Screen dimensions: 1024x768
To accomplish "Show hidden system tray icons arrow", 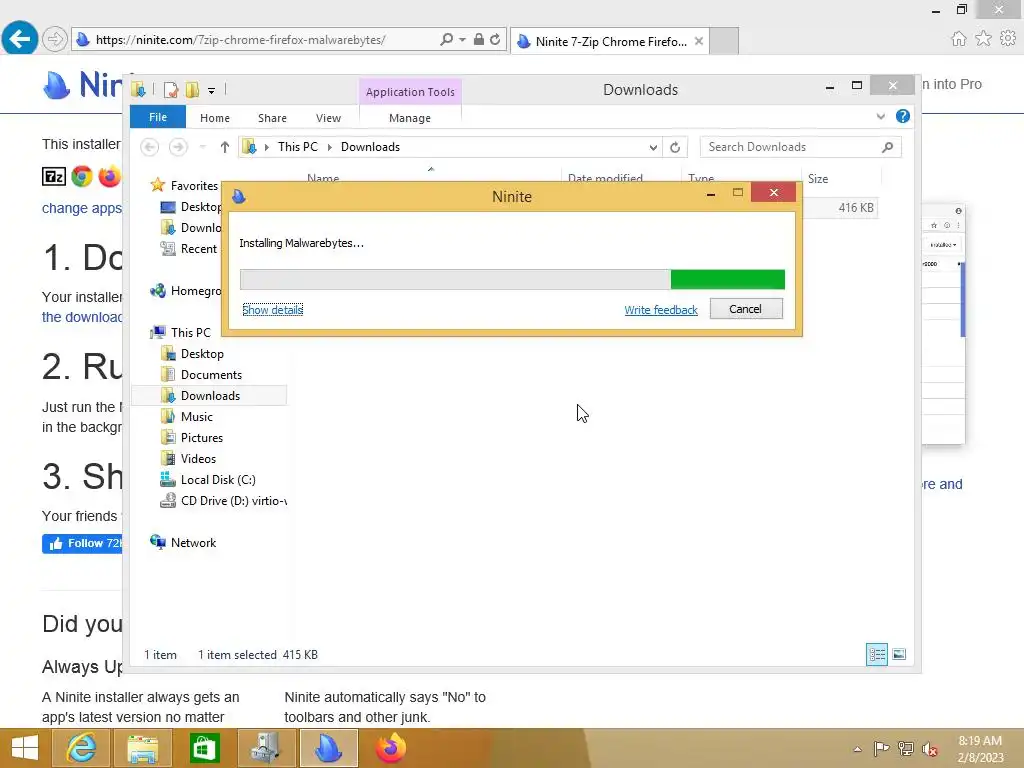I will (x=857, y=749).
